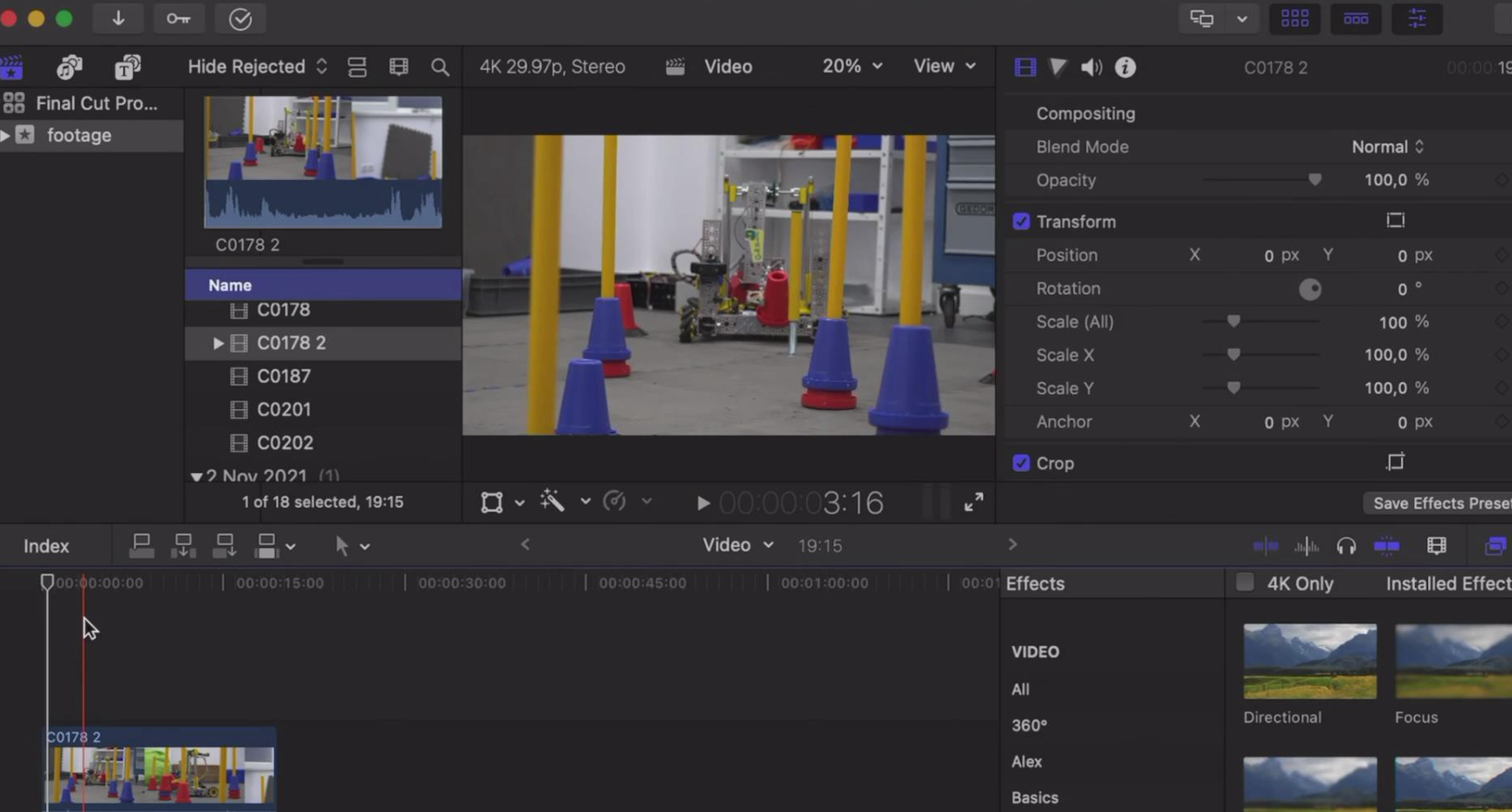This screenshot has width=1512, height=812.
Task: Expand the C0178 2 clip disclosure triangle
Action: [x=218, y=344]
